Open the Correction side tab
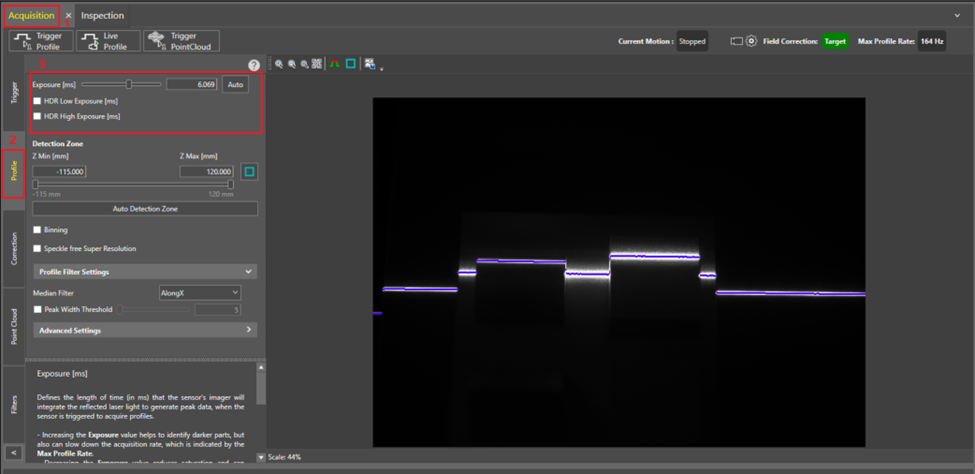Image resolution: width=975 pixels, height=474 pixels. point(14,248)
